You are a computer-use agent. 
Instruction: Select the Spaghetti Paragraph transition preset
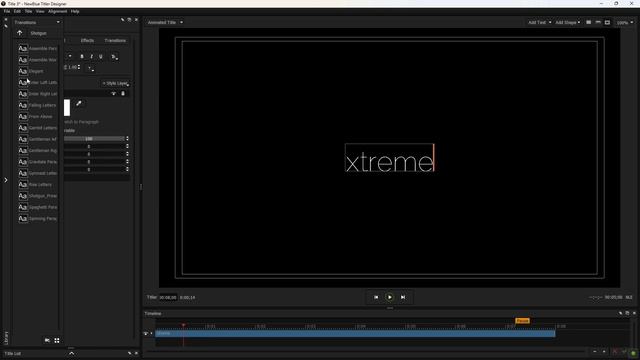[38, 207]
